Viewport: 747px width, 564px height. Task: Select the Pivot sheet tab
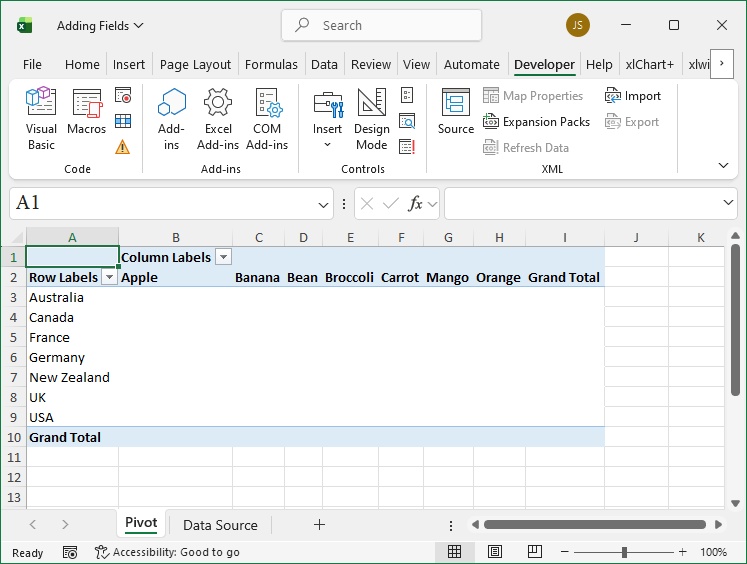tap(141, 523)
